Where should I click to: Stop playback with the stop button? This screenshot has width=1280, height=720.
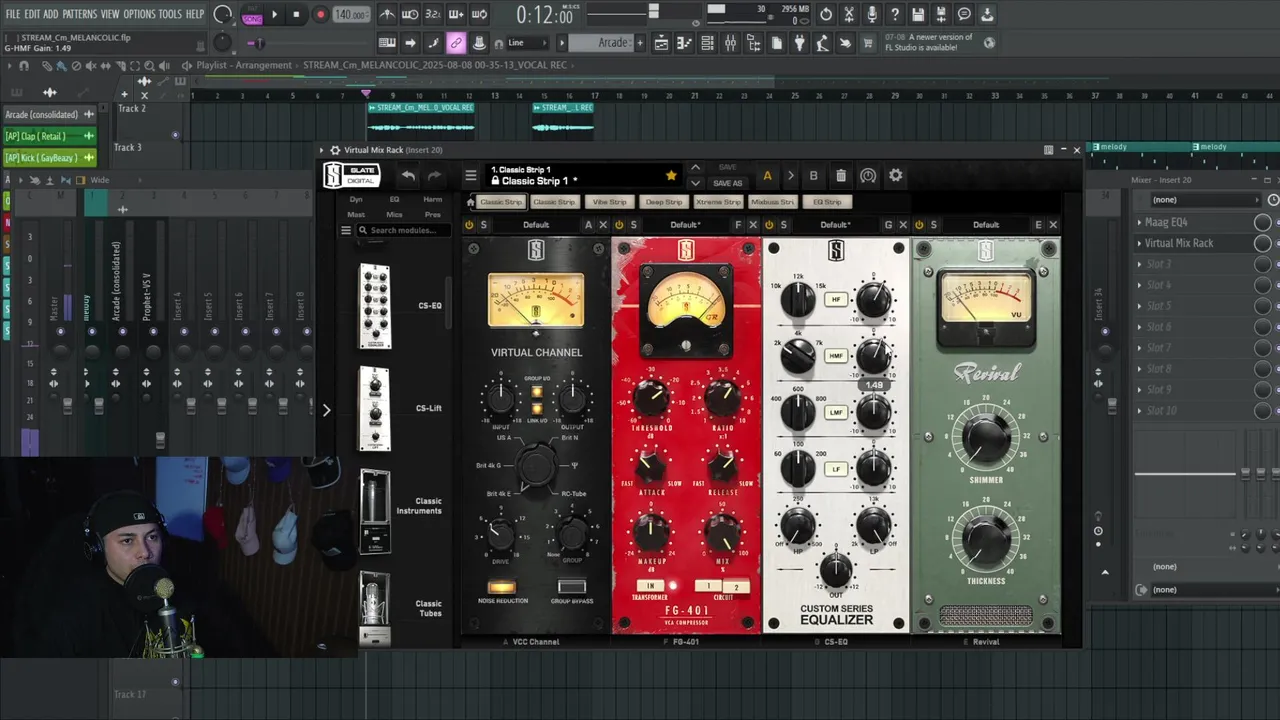296,14
